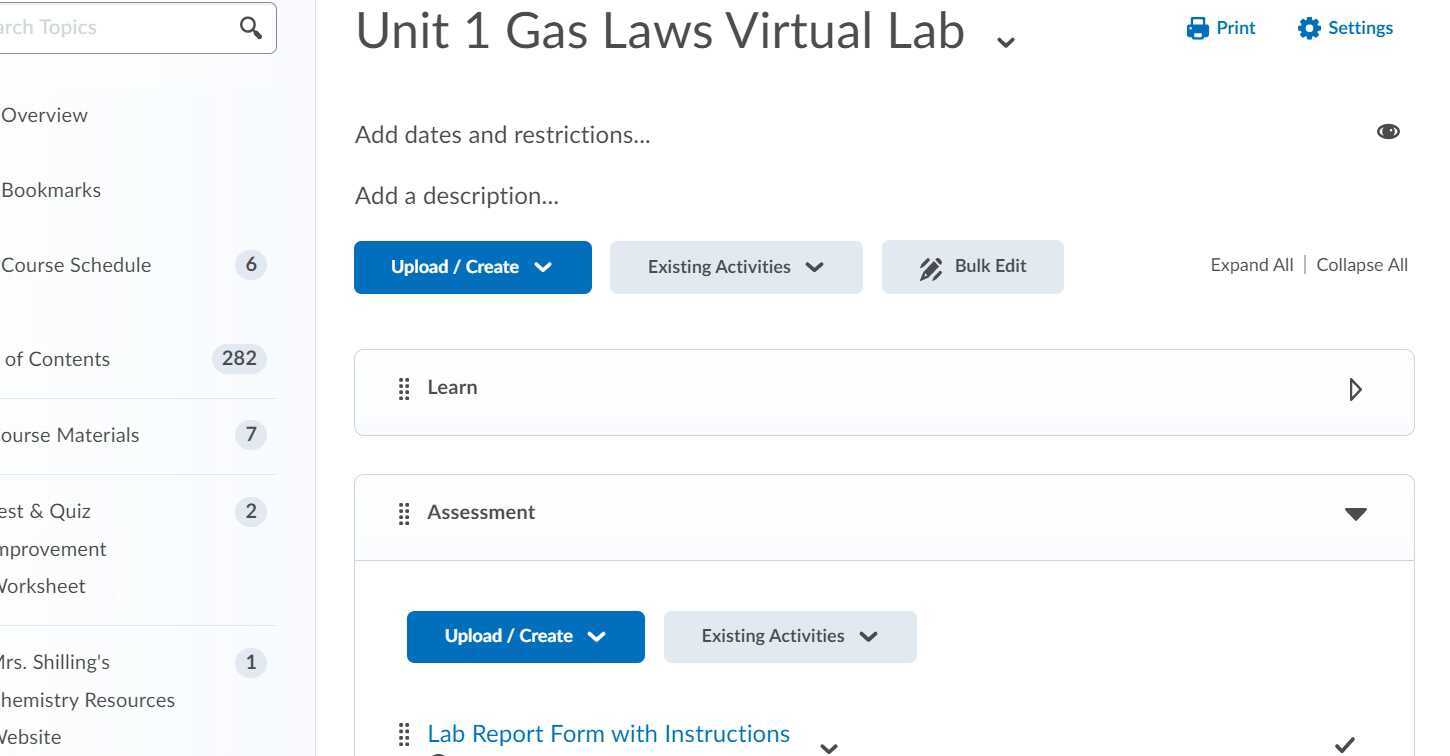Click the Print icon
Screen dimensions: 1450x756
1198,28
